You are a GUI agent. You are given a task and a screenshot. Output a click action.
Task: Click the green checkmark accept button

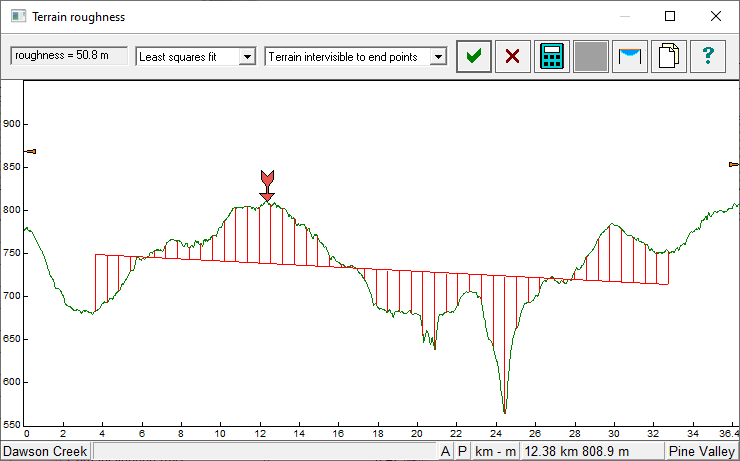click(474, 56)
